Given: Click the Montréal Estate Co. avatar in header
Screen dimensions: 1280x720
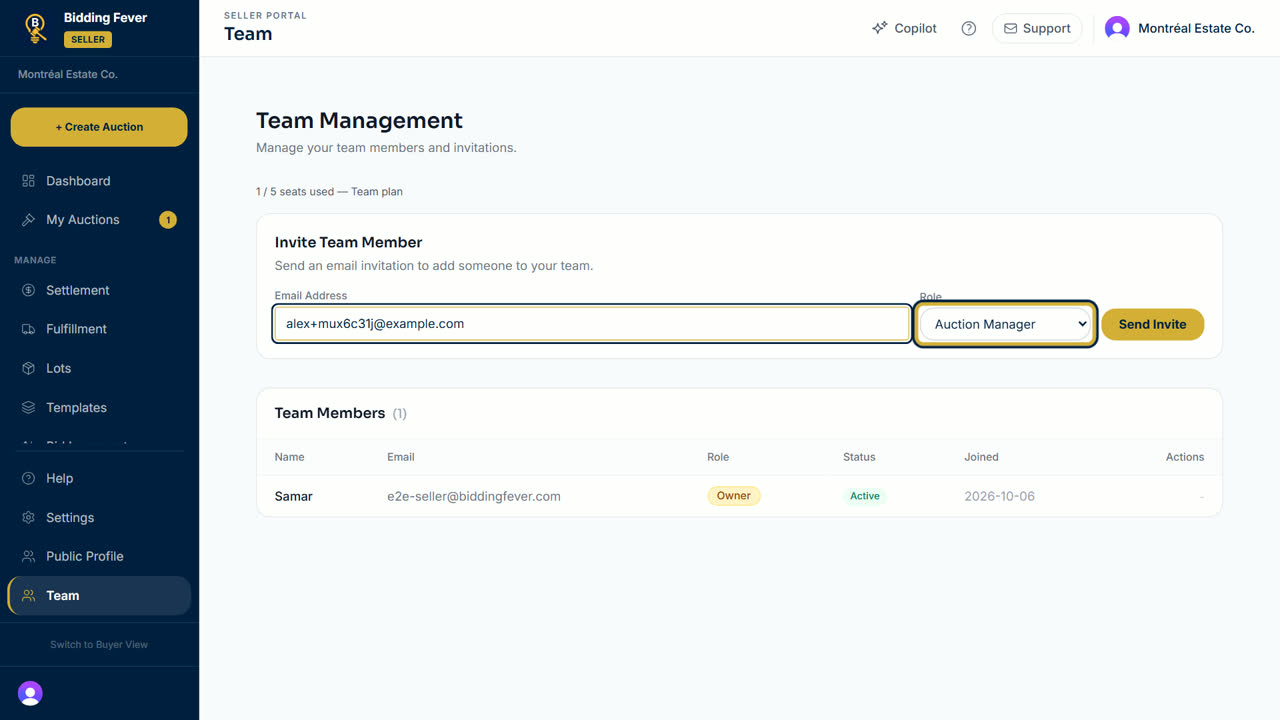Looking at the screenshot, I should 1117,28.
